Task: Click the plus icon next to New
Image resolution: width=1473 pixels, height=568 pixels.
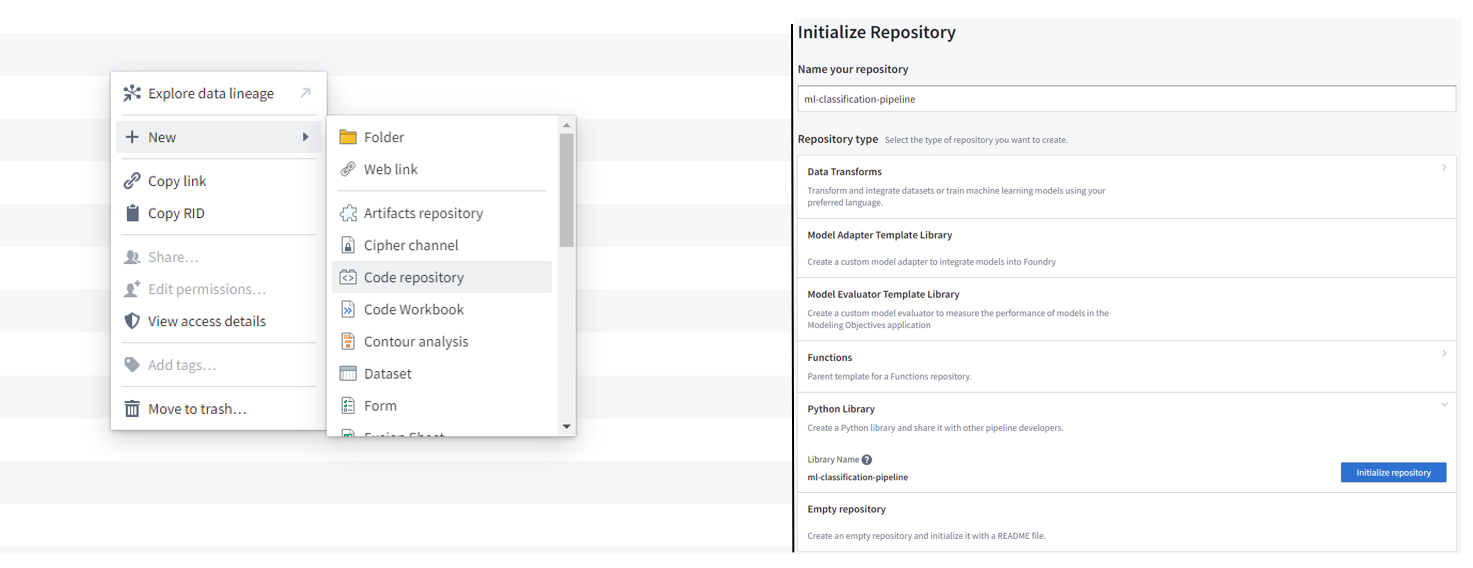Action: (x=132, y=137)
